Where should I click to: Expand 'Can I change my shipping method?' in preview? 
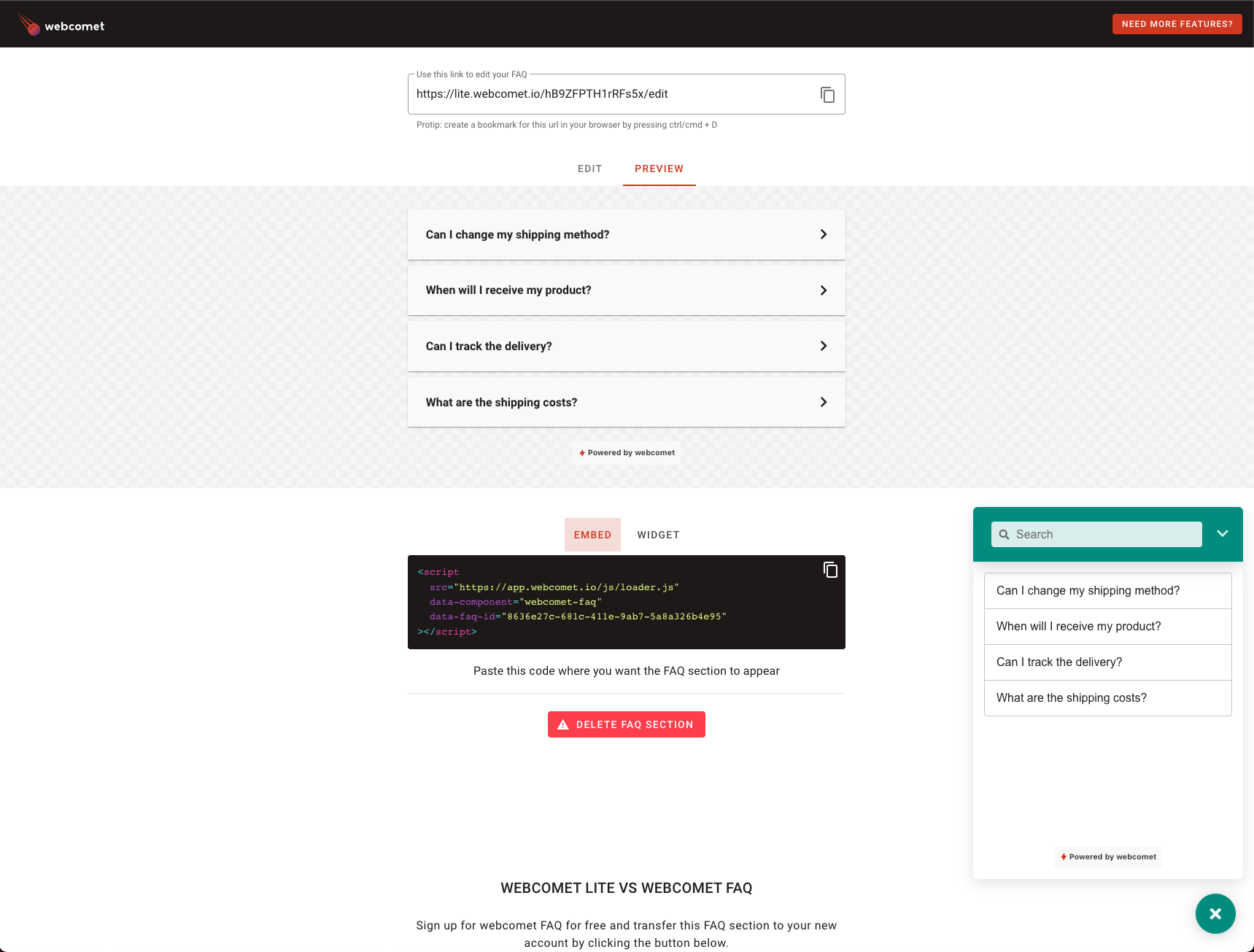[x=627, y=235]
